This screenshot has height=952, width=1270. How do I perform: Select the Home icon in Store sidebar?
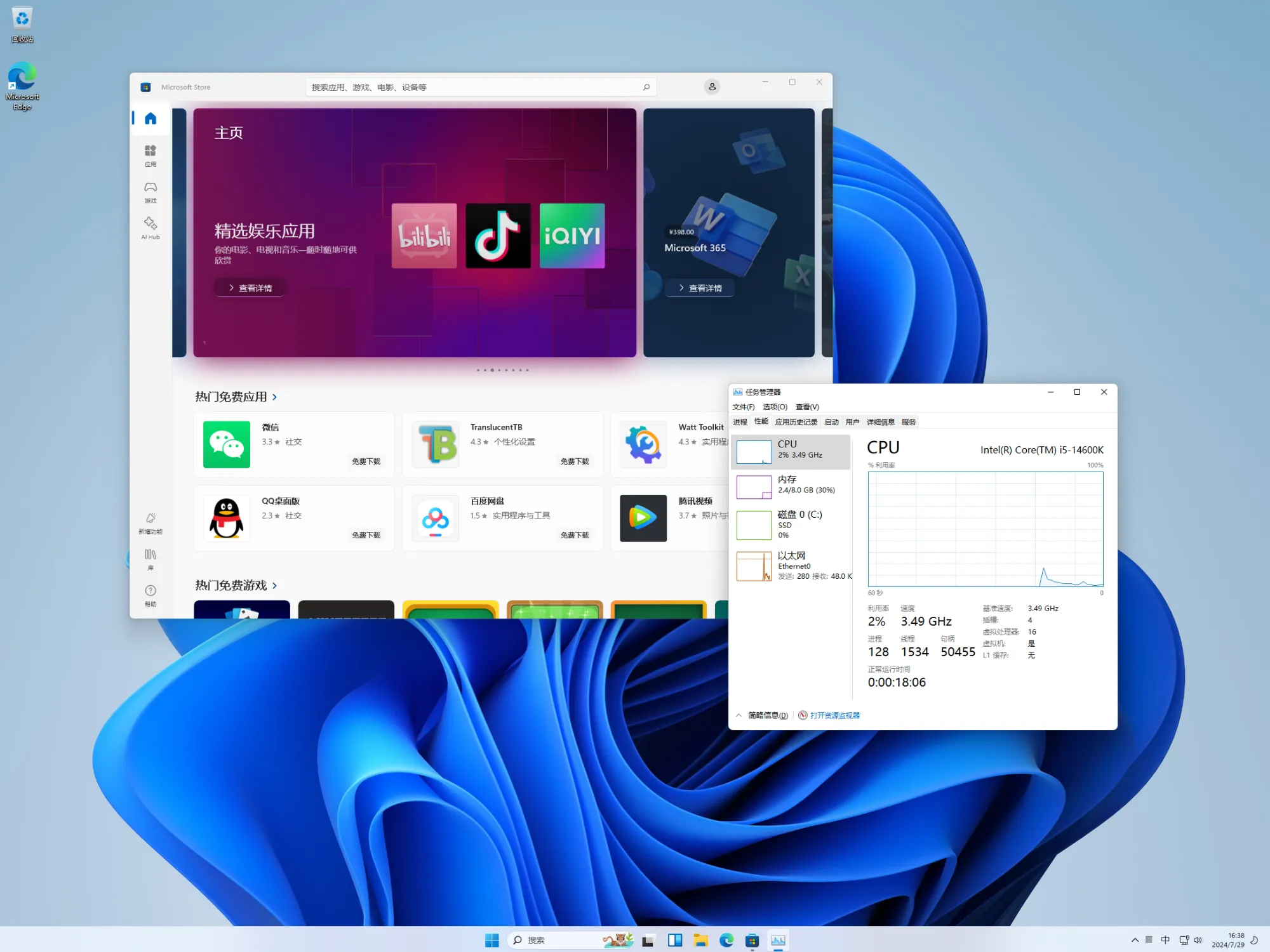(x=150, y=117)
